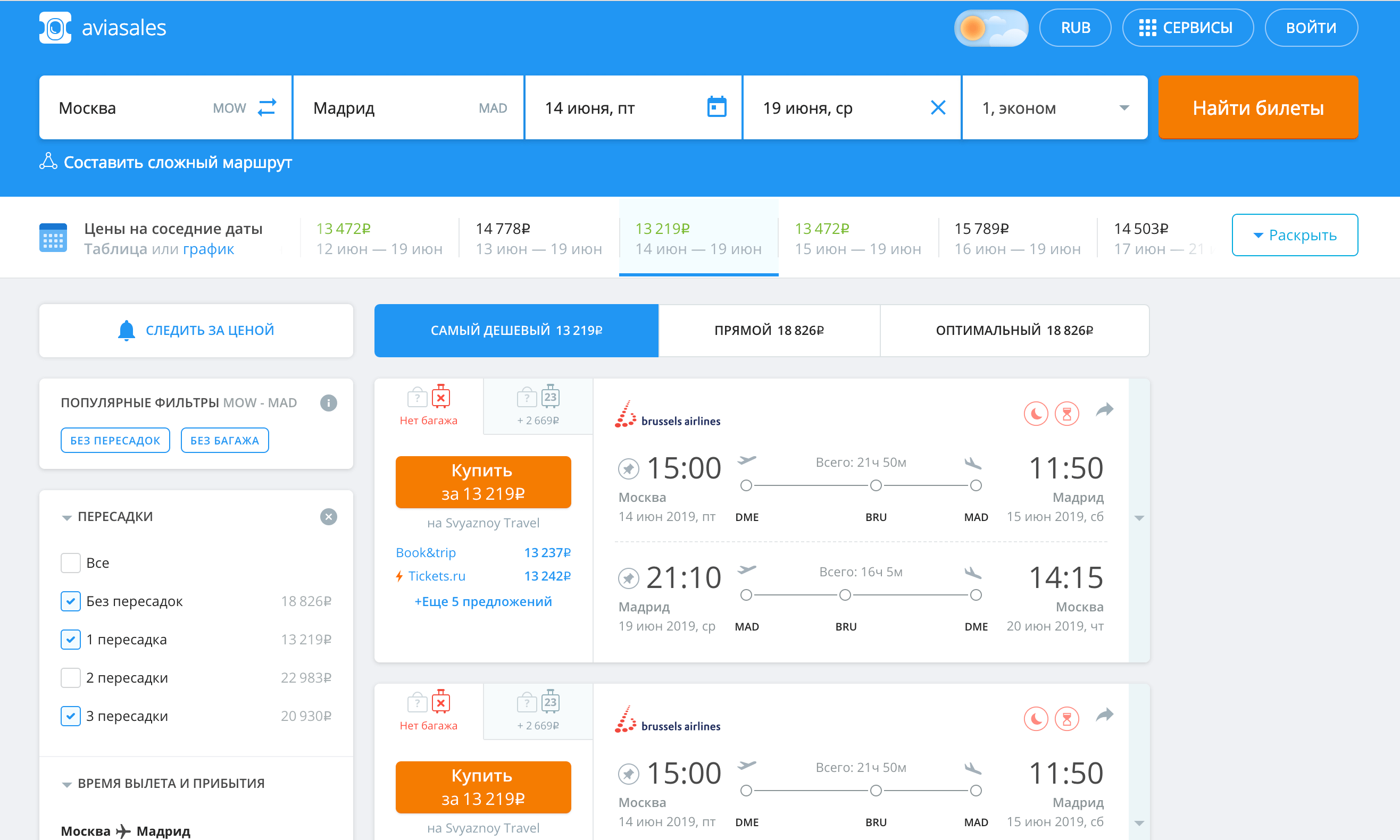The height and width of the screenshot is (840, 1400).
Task: Uncheck the Без пересадок checkbox
Action: click(70, 601)
